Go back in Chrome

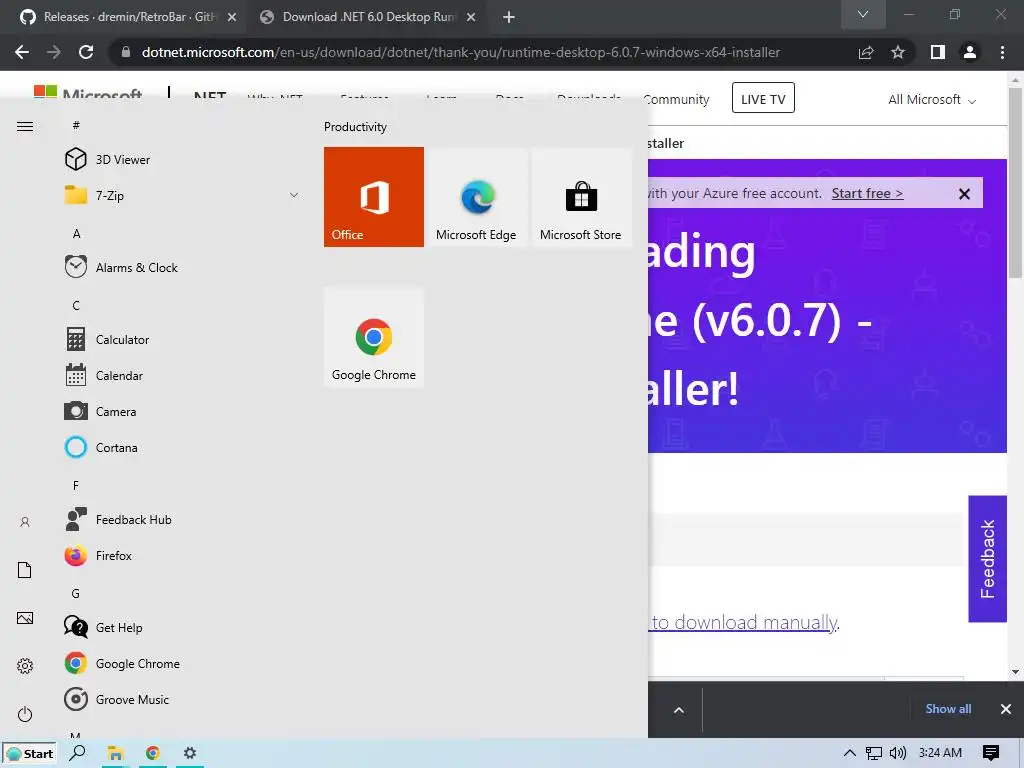(22, 52)
